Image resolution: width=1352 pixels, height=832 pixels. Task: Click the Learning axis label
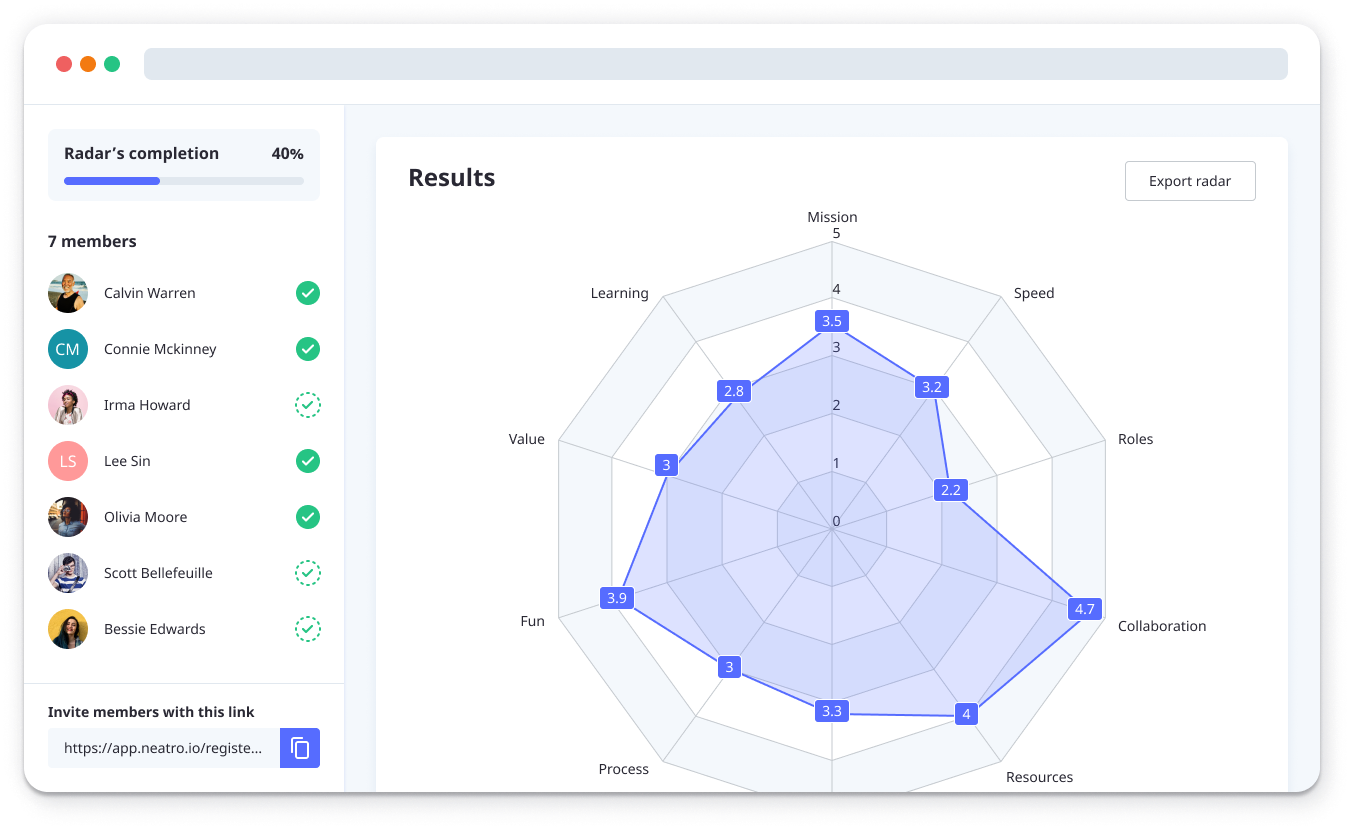point(620,293)
